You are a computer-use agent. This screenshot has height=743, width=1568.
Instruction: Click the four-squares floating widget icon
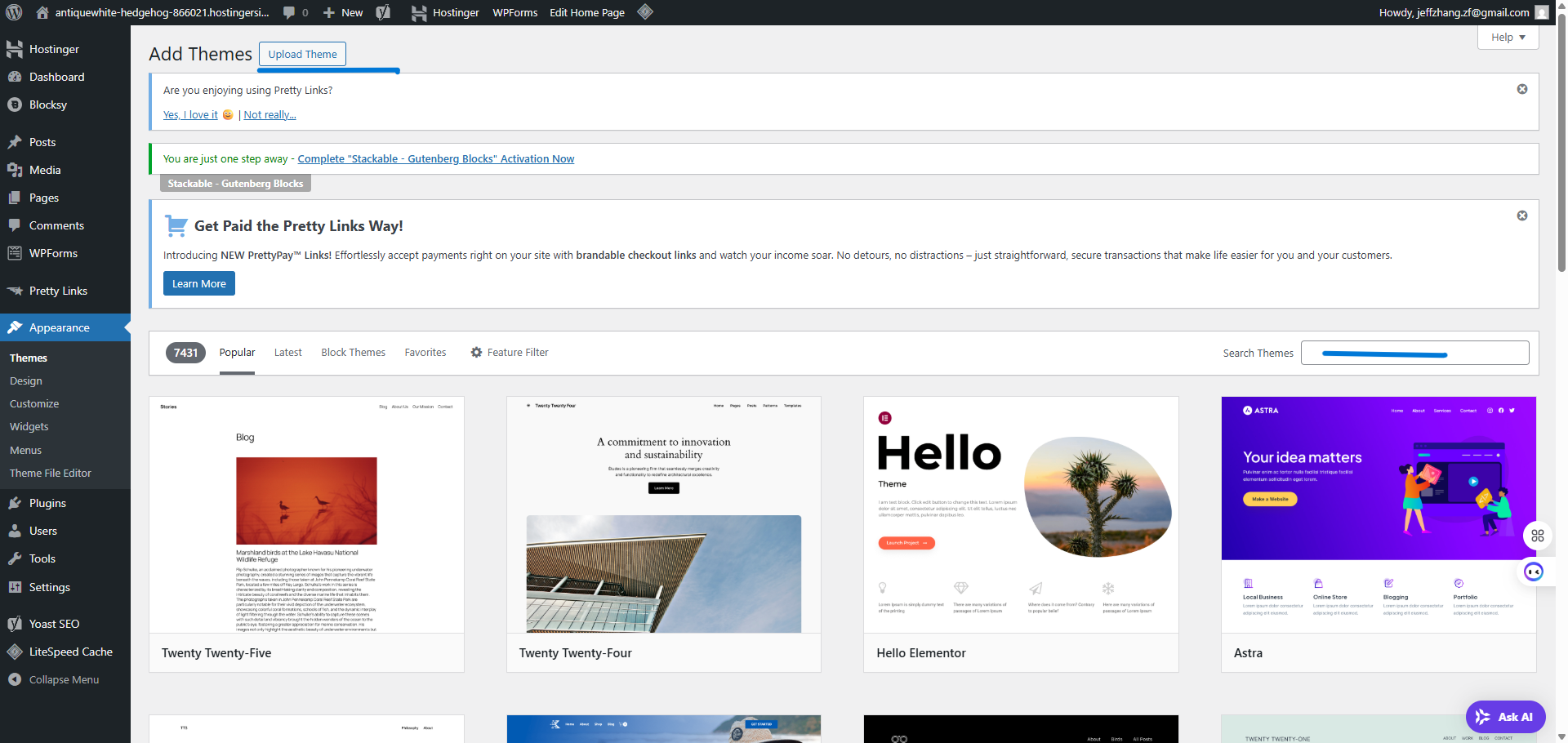tap(1538, 536)
